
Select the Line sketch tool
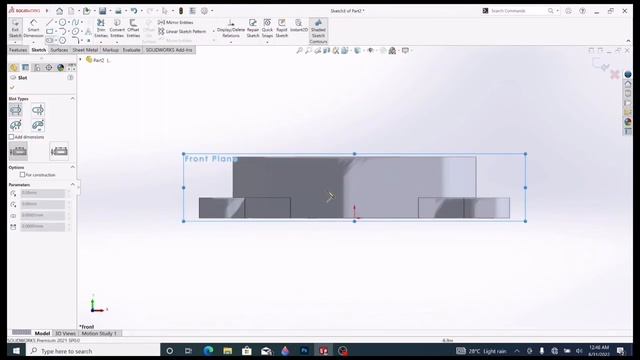pos(49,22)
